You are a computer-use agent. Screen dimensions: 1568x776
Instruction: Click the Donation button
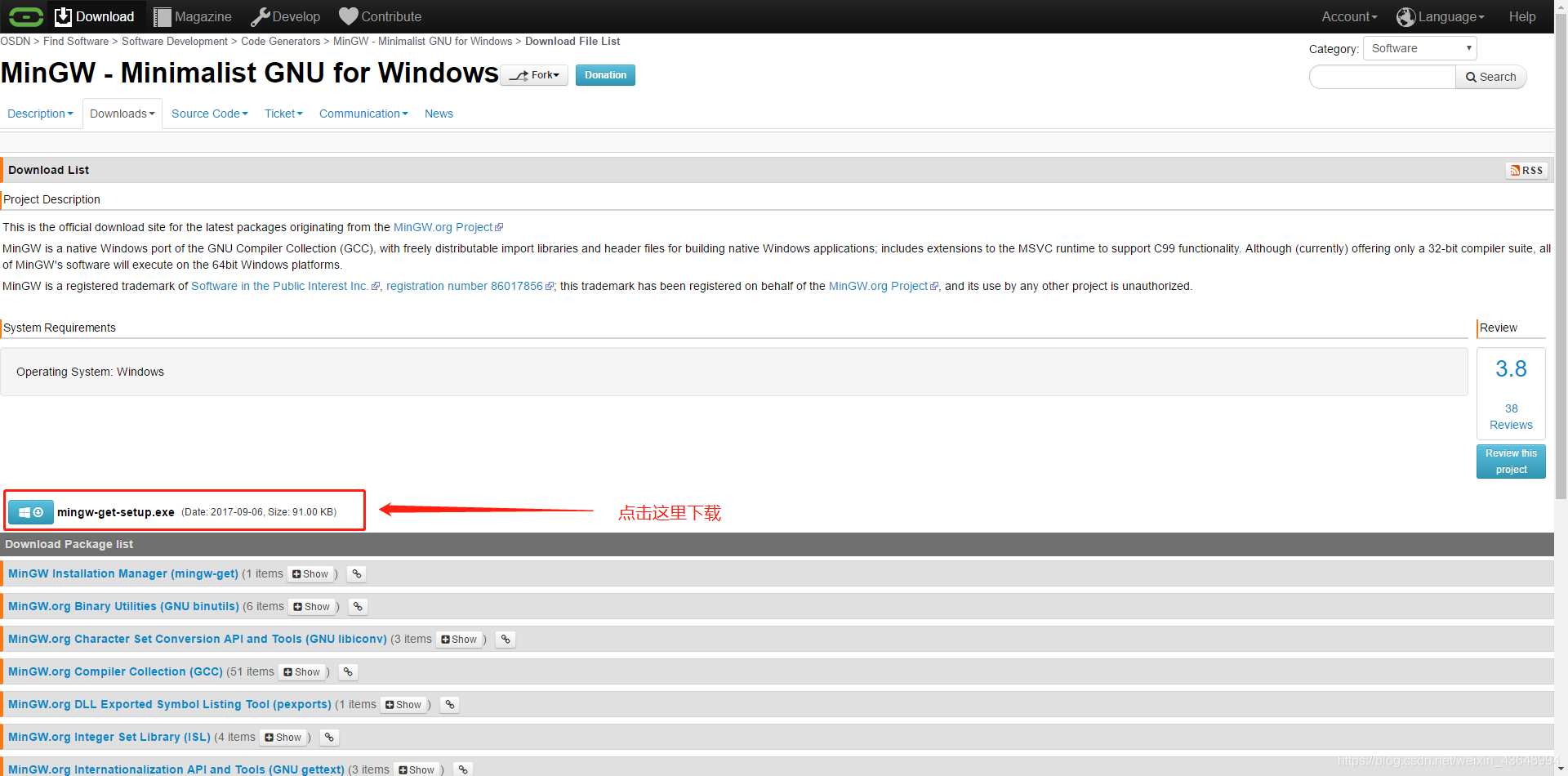605,75
